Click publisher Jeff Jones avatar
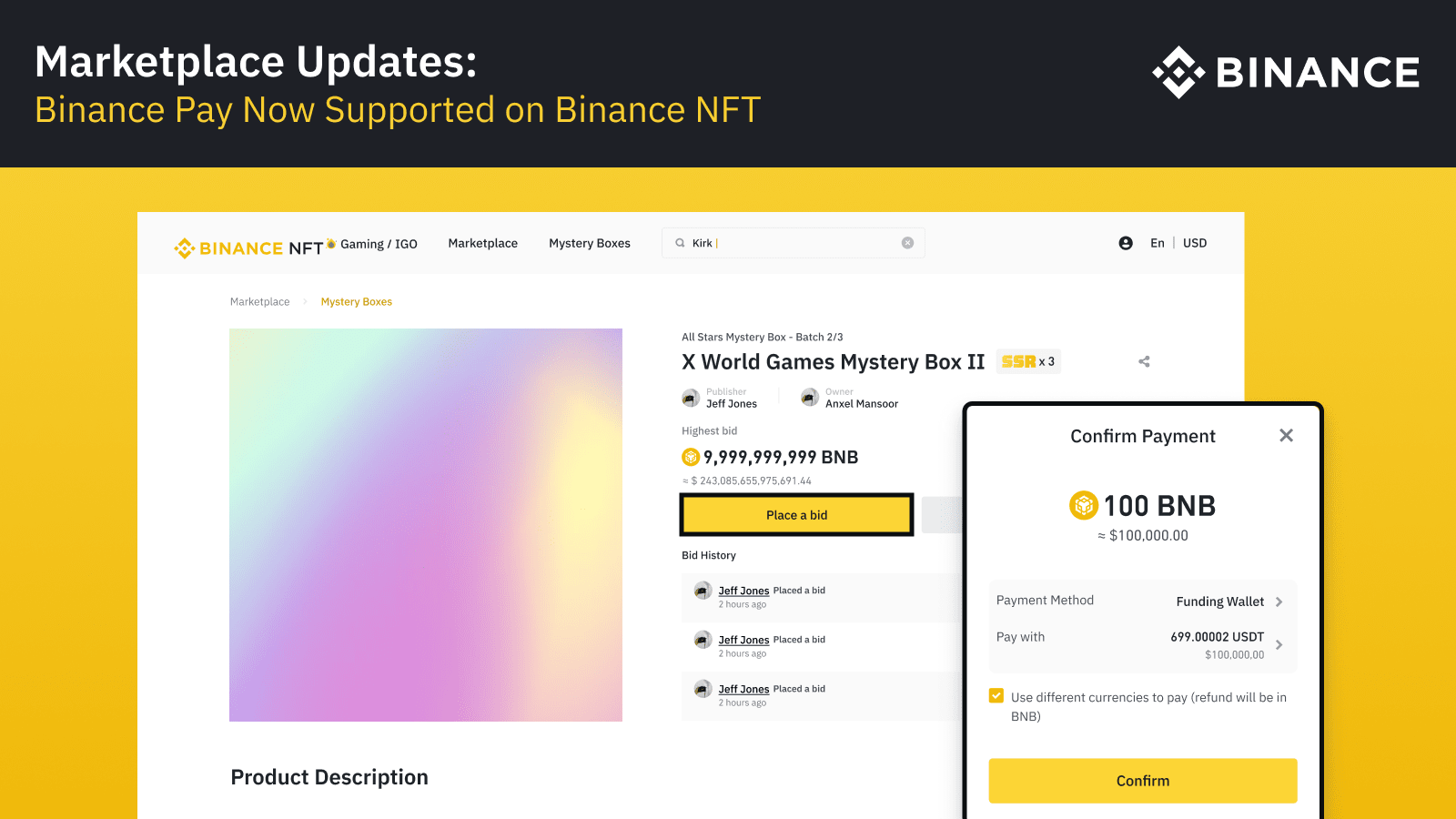Screen dimensions: 1456x819 (x=691, y=398)
